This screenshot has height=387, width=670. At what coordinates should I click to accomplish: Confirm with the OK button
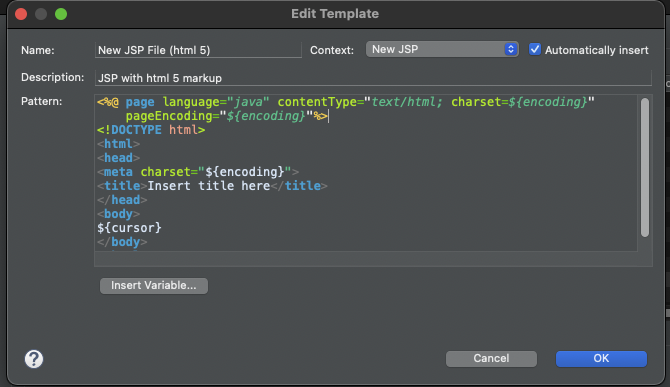pos(601,358)
